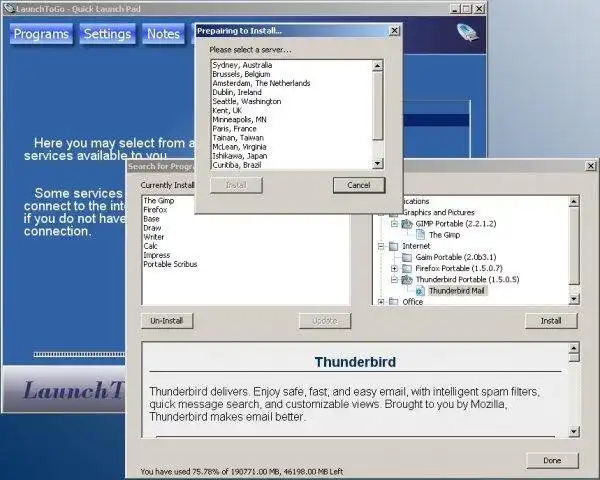Screen dimensions: 600x480
Task: Click server list scroll down arrow
Action: 378,164
